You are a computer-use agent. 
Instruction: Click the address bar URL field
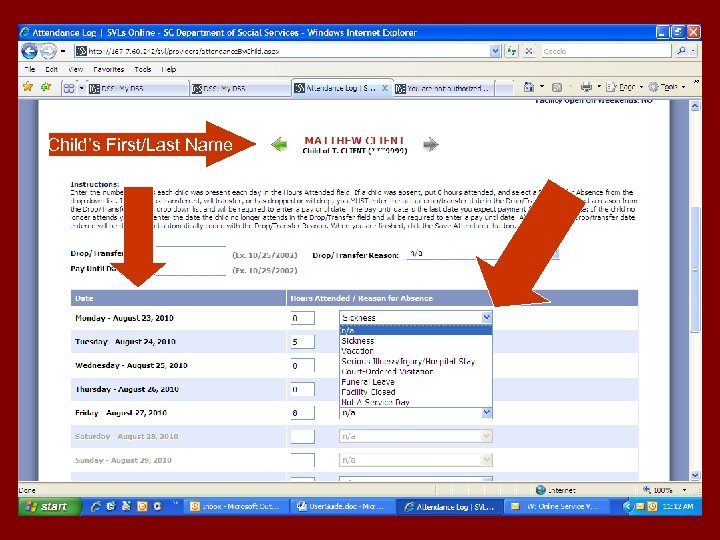(281, 51)
